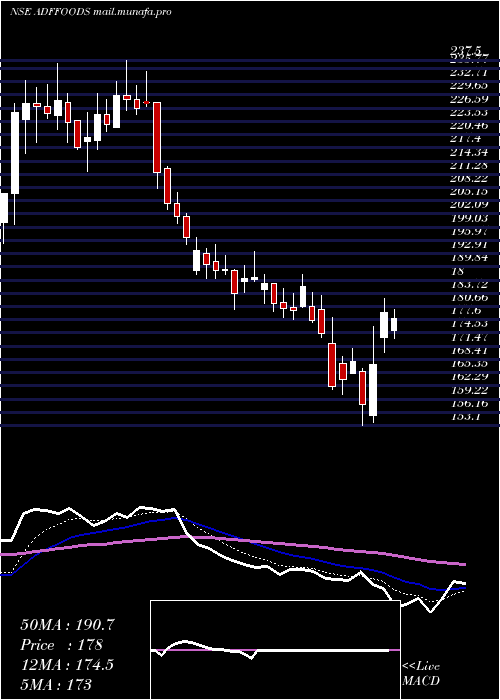Select the 232.71 price axis label
The height and width of the screenshot is (700, 500).
[x=469, y=72]
